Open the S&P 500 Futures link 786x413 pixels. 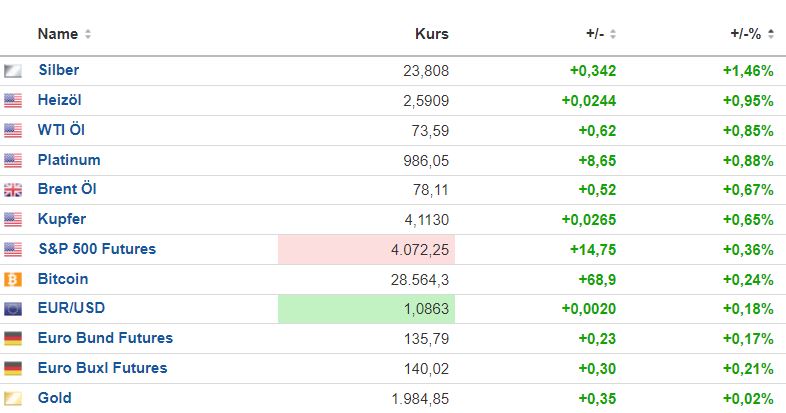[x=97, y=249]
